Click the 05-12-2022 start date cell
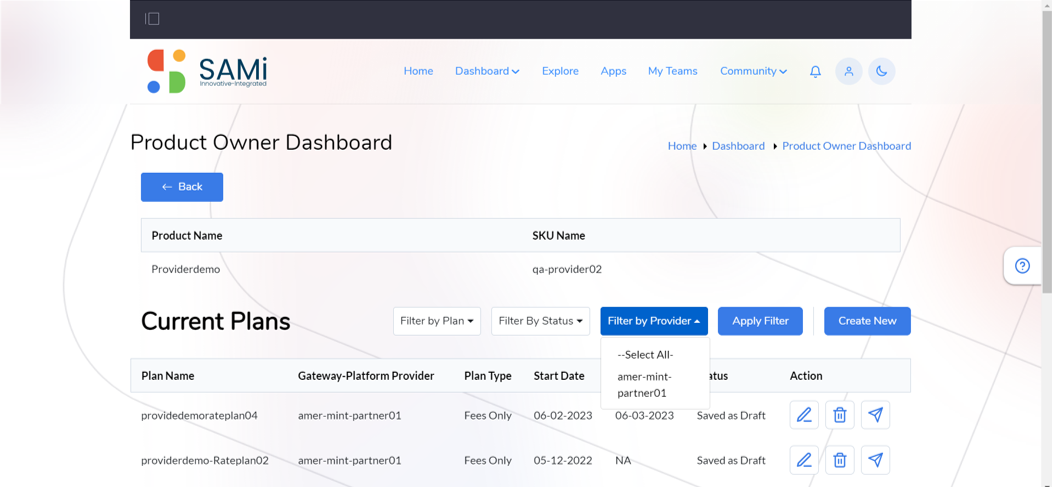The image size is (1052, 490). tap(563, 460)
